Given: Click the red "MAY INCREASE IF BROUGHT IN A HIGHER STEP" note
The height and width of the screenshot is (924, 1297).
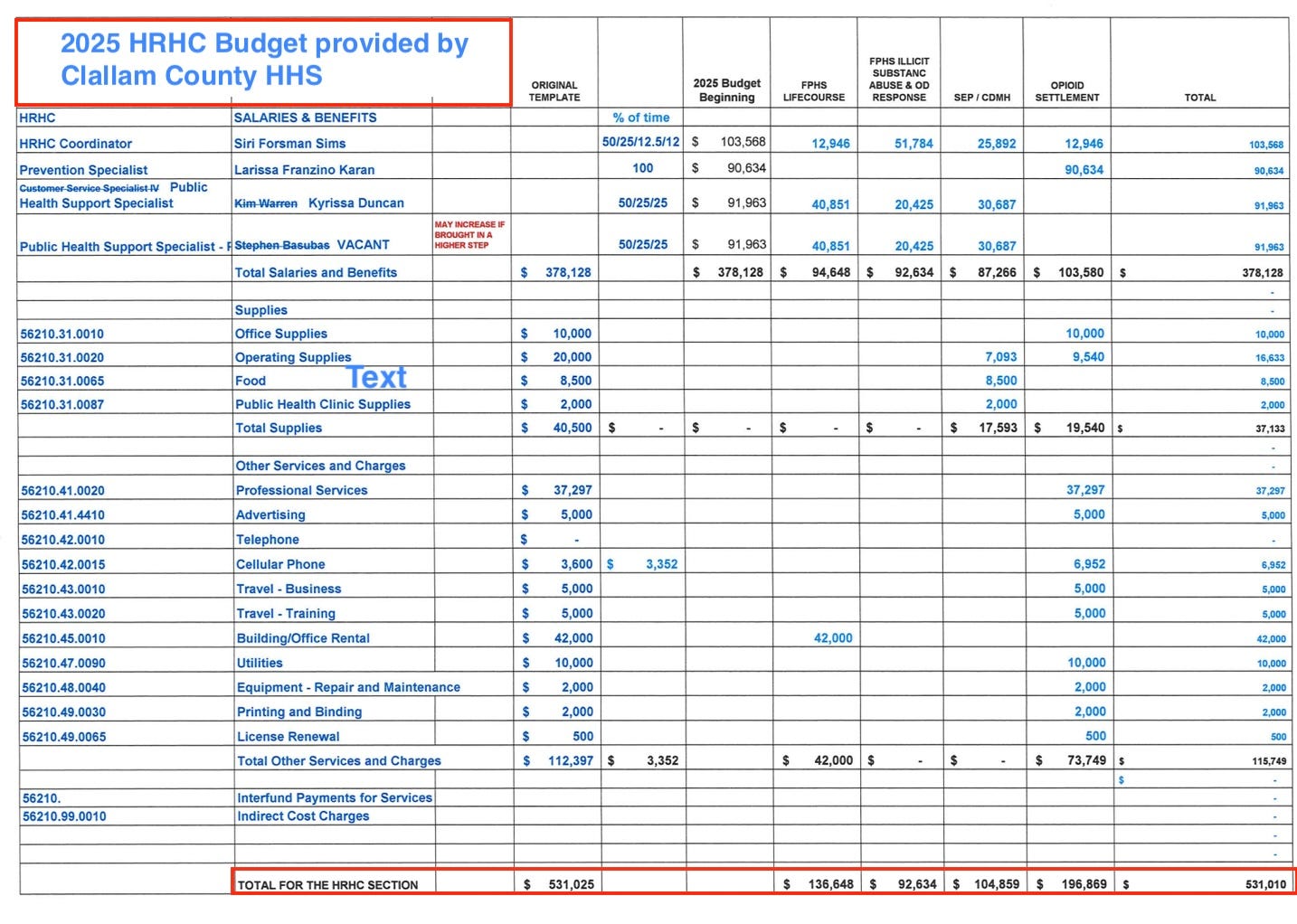Looking at the screenshot, I should (x=469, y=235).
